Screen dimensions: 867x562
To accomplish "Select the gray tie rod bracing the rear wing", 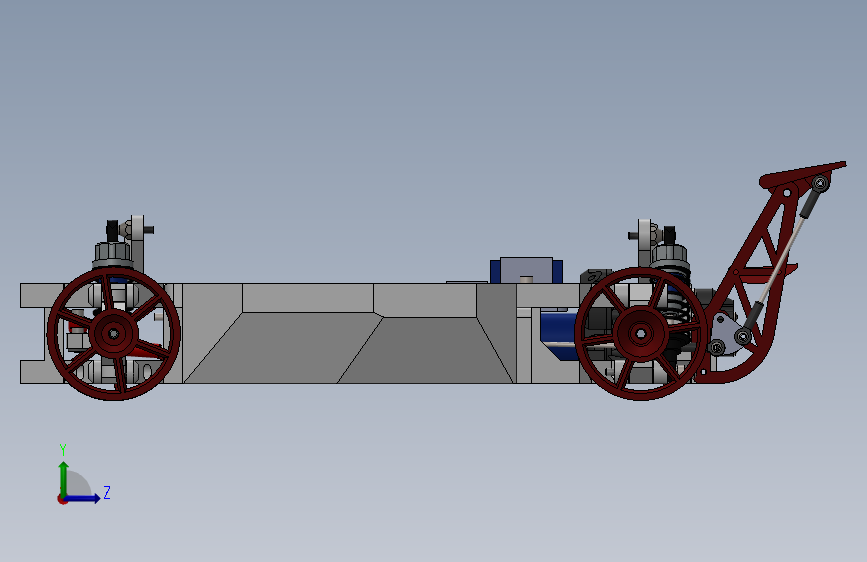I will coord(781,259).
